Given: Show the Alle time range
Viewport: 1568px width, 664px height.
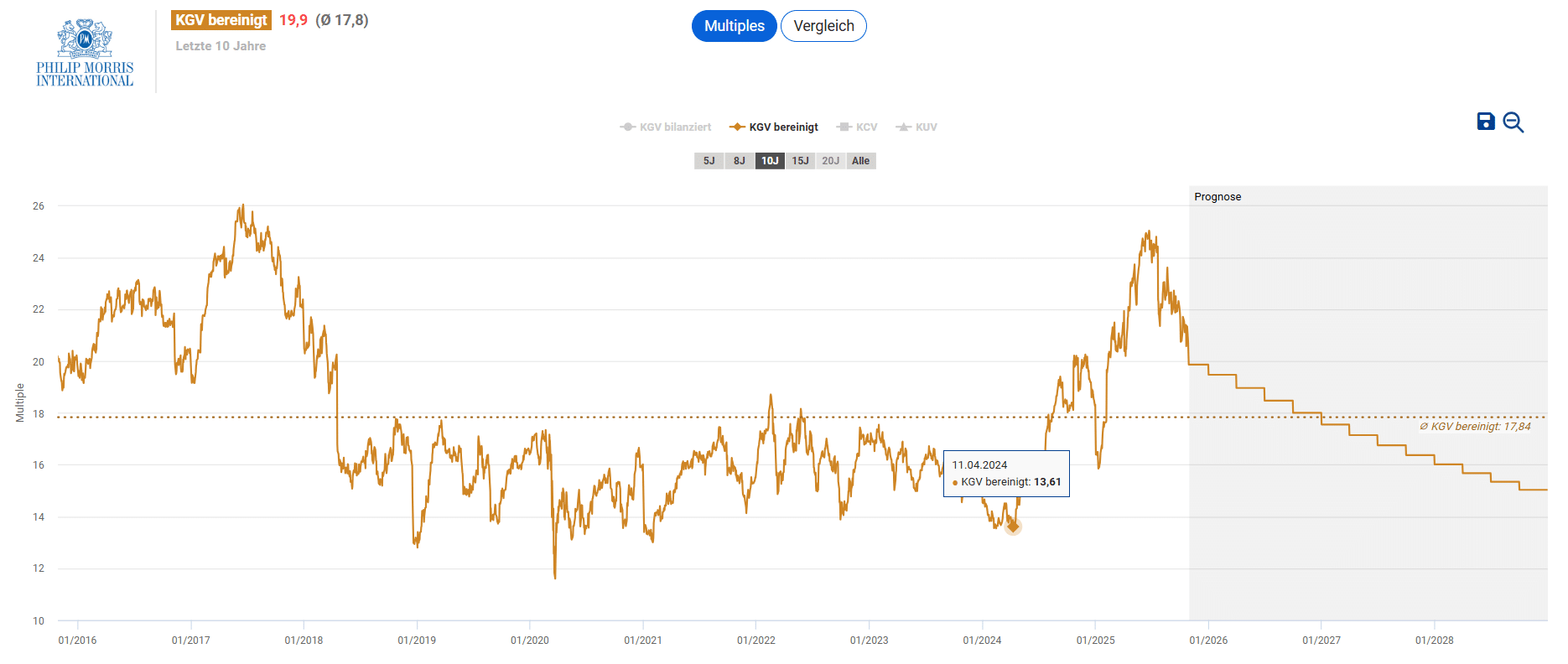Looking at the screenshot, I should point(861,161).
